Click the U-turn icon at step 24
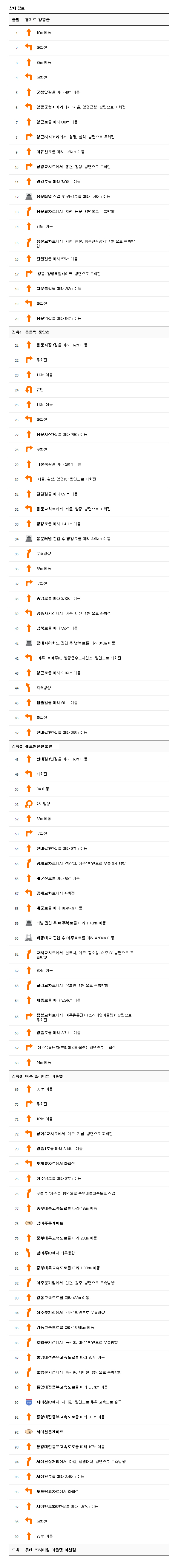This screenshot has height=1568, width=178. [x=29, y=390]
